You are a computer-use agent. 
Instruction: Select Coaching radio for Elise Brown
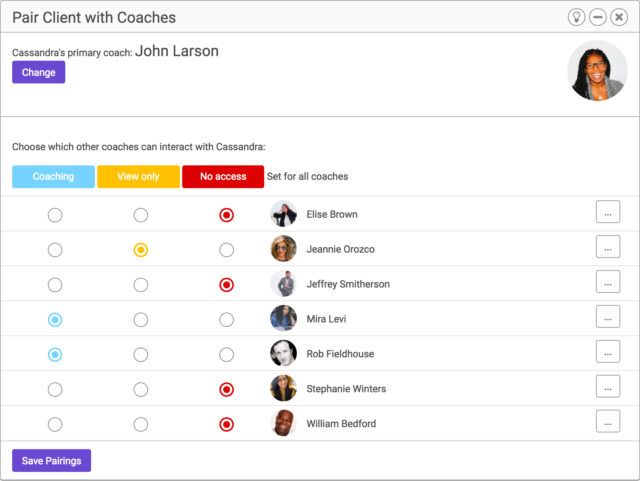55,214
